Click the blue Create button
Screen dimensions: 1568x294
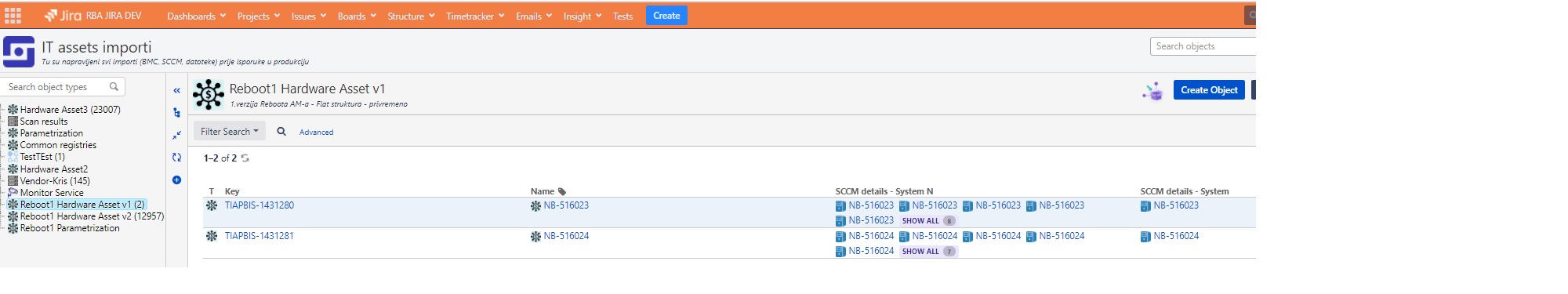666,16
